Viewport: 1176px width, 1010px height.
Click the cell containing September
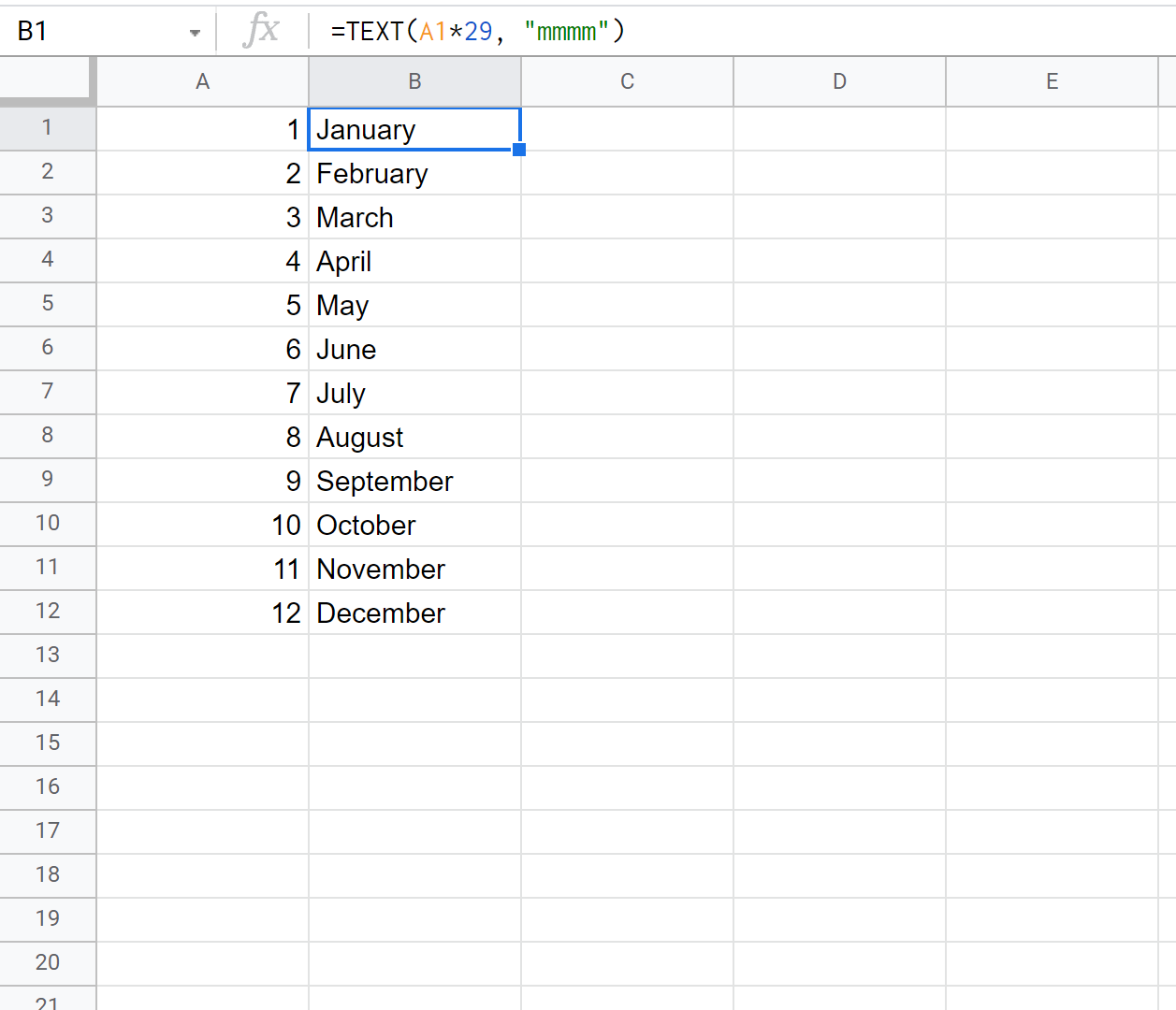[x=414, y=482]
